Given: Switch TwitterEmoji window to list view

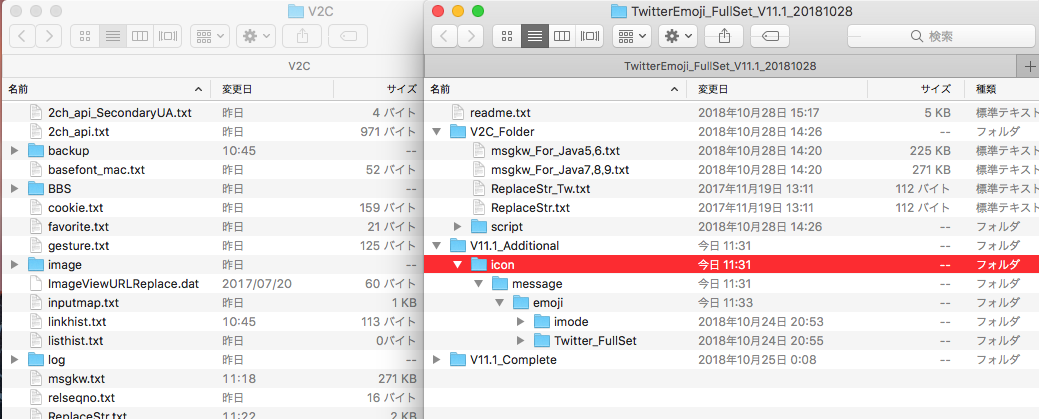Looking at the screenshot, I should click(535, 36).
